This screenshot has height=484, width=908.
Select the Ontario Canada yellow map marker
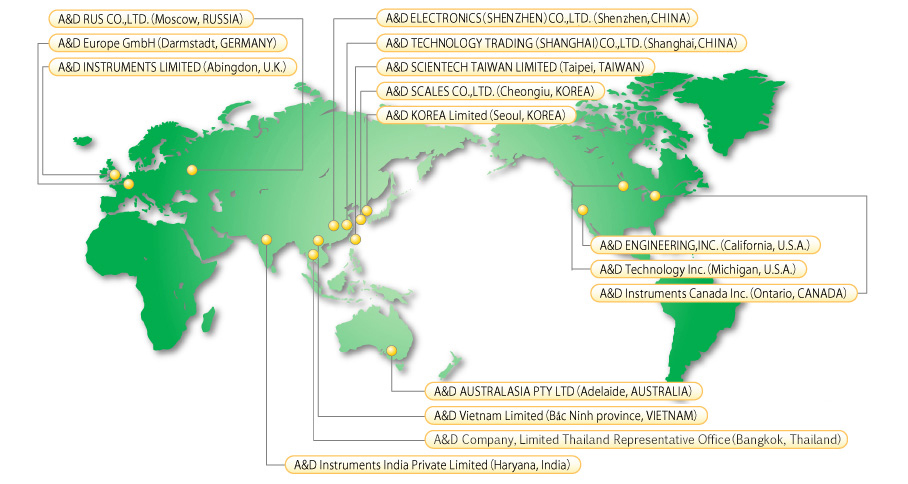coord(655,196)
